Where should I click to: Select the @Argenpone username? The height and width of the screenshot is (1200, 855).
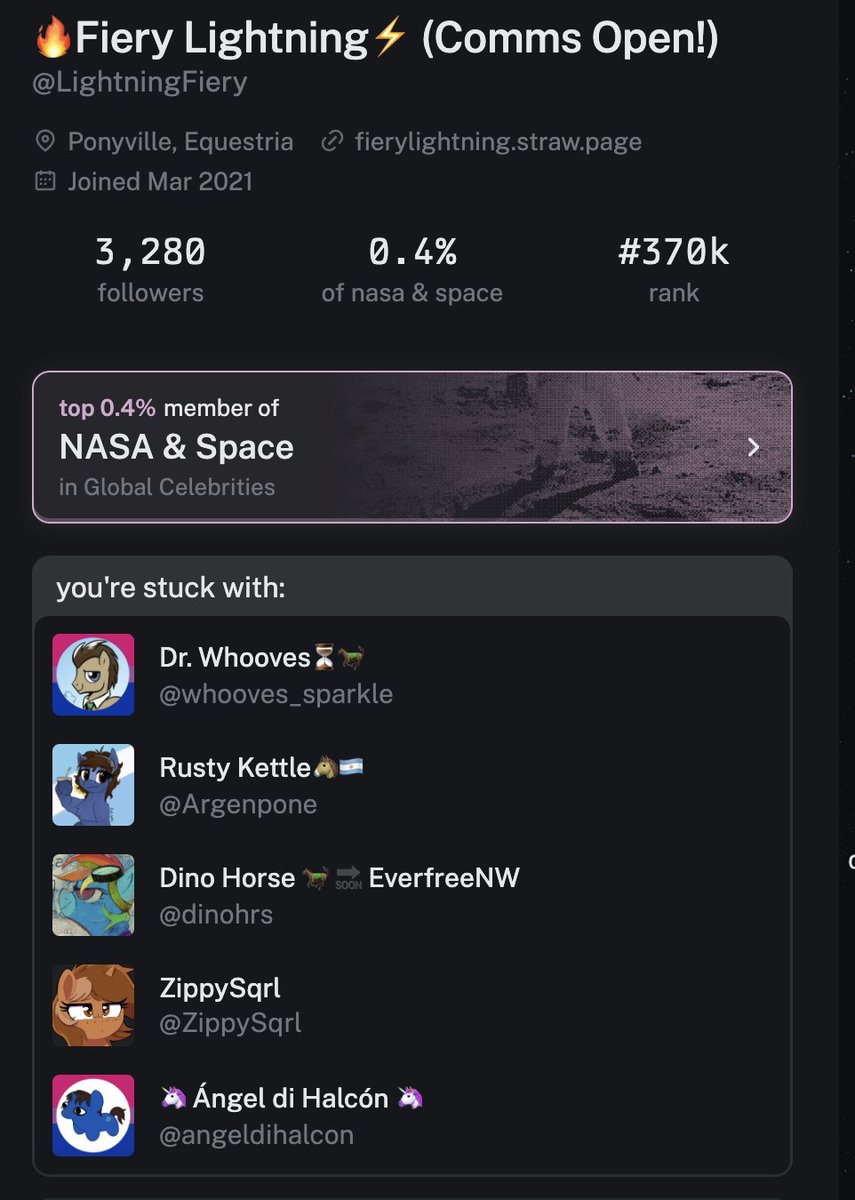[x=238, y=804]
